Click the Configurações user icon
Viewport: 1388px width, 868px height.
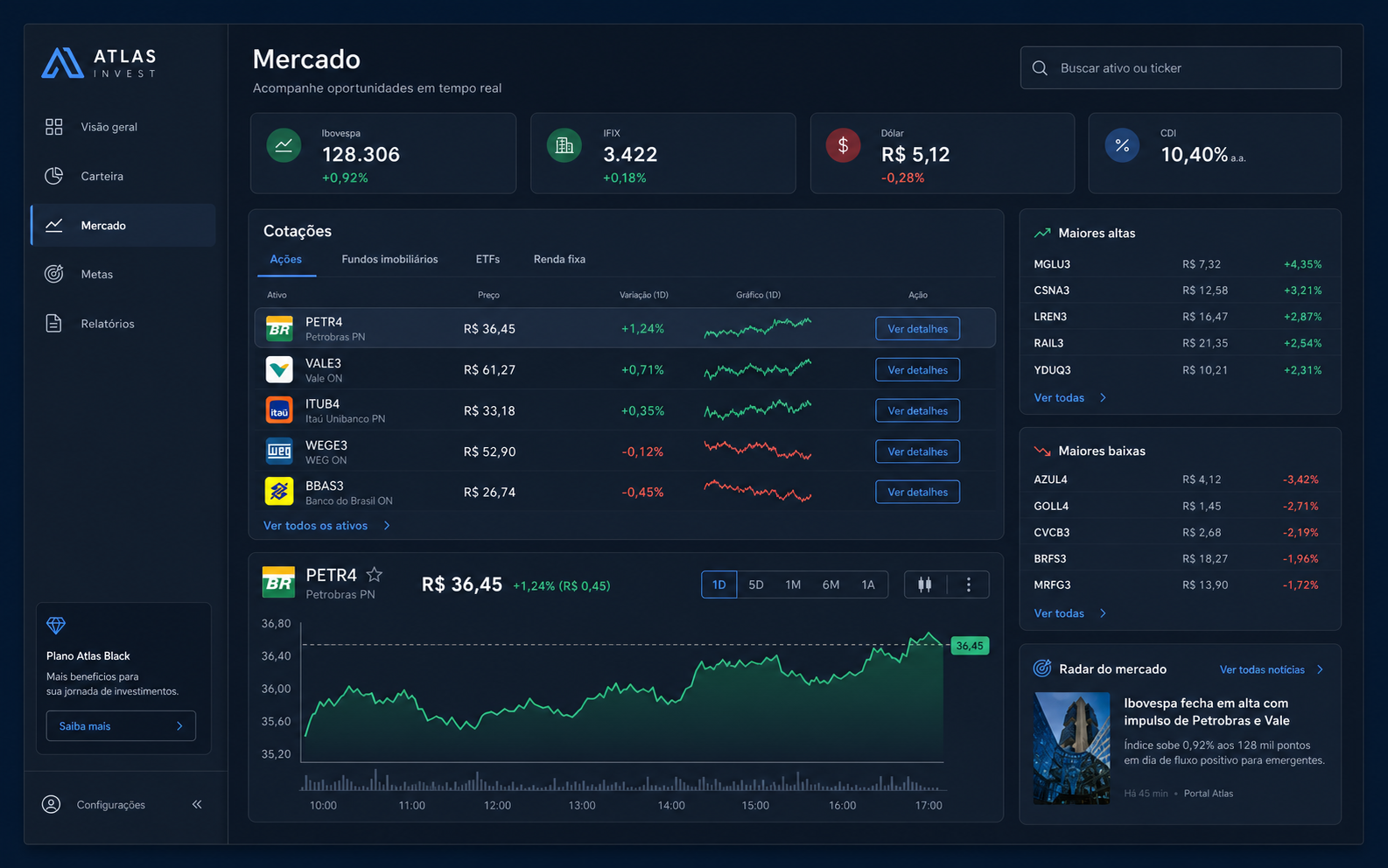52,804
